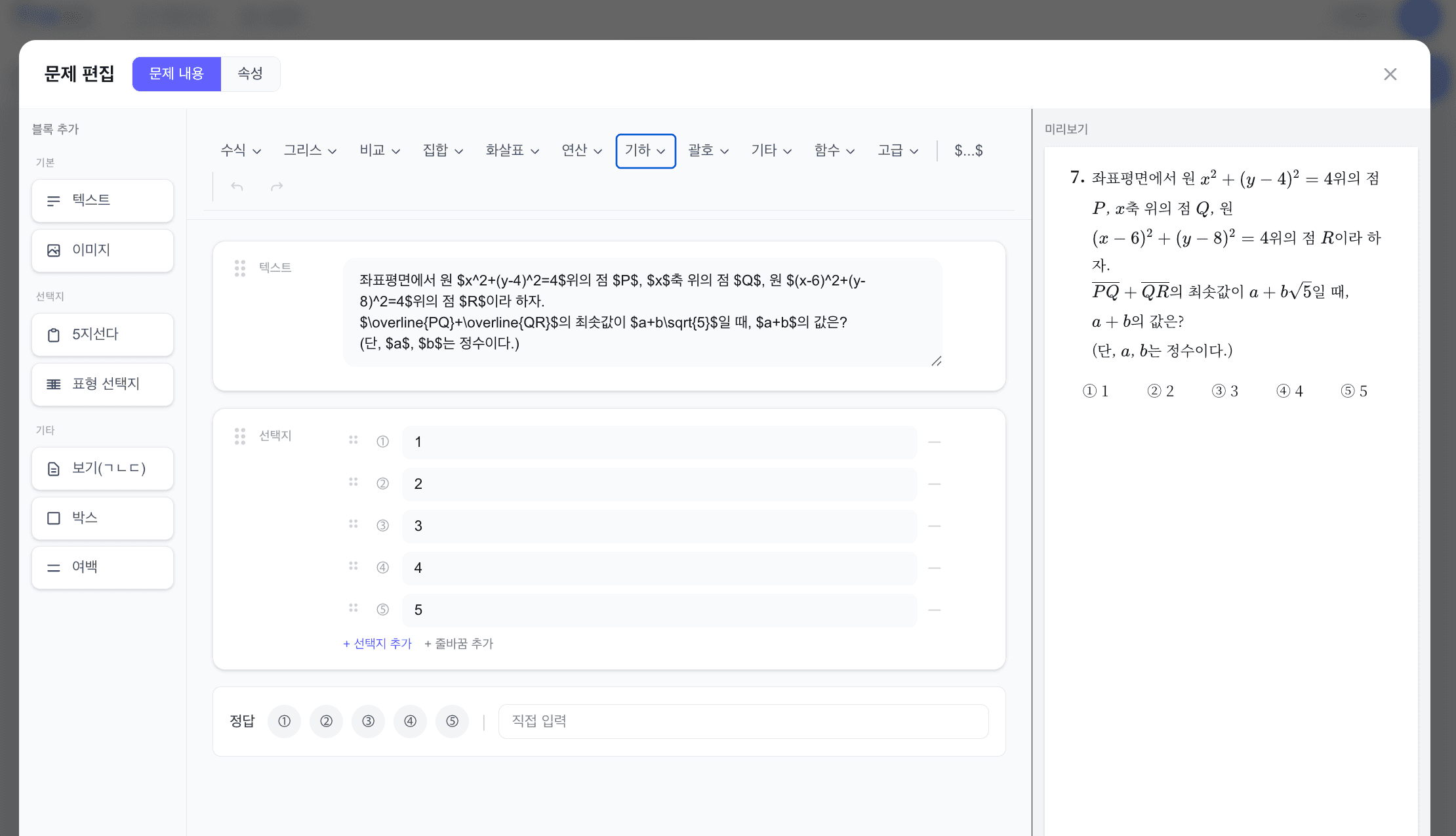The height and width of the screenshot is (836, 1456).
Task: Remove choice 4 with its minus icon
Action: (935, 568)
